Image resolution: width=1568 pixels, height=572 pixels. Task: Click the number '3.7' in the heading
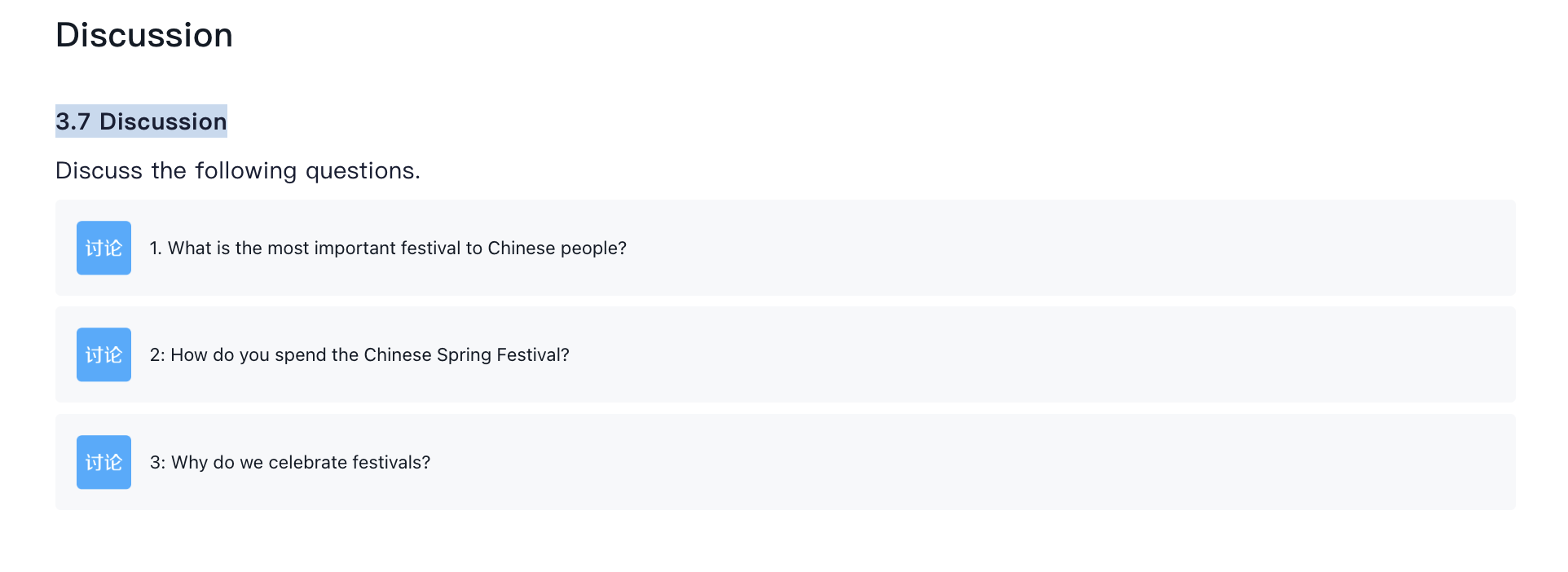[73, 121]
